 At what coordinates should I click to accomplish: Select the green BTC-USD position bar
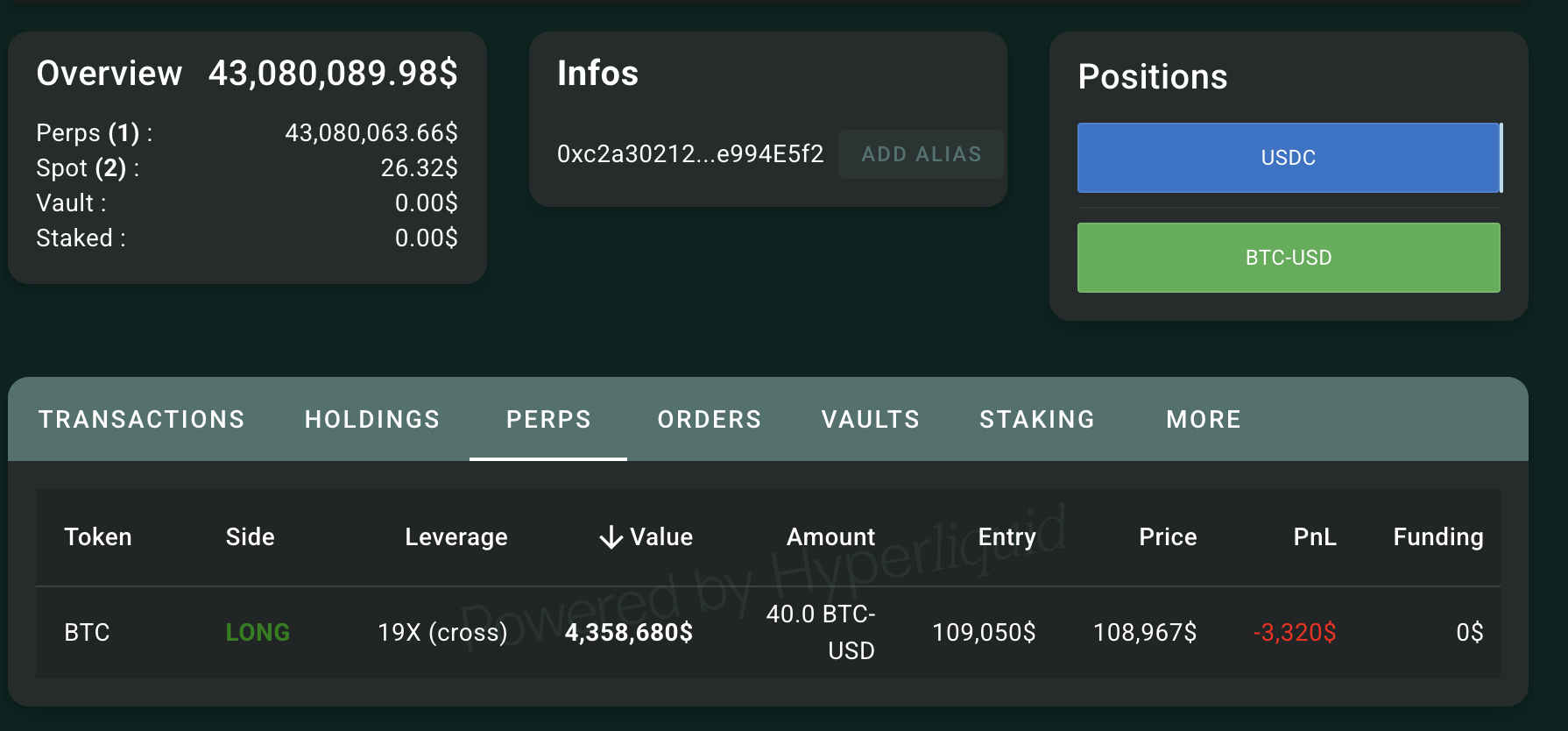(1288, 258)
